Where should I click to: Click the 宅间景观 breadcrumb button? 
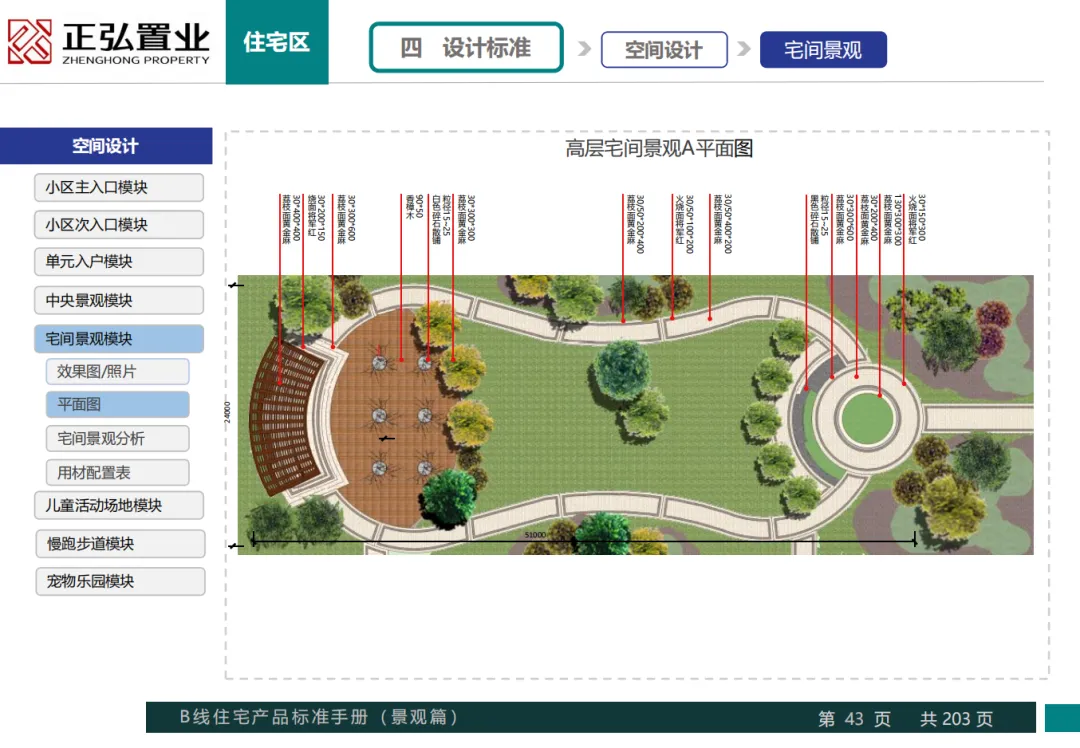(823, 50)
